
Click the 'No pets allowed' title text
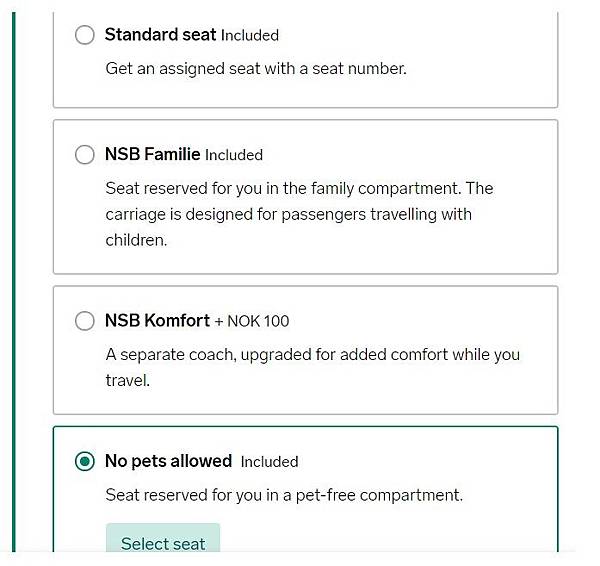(168, 461)
